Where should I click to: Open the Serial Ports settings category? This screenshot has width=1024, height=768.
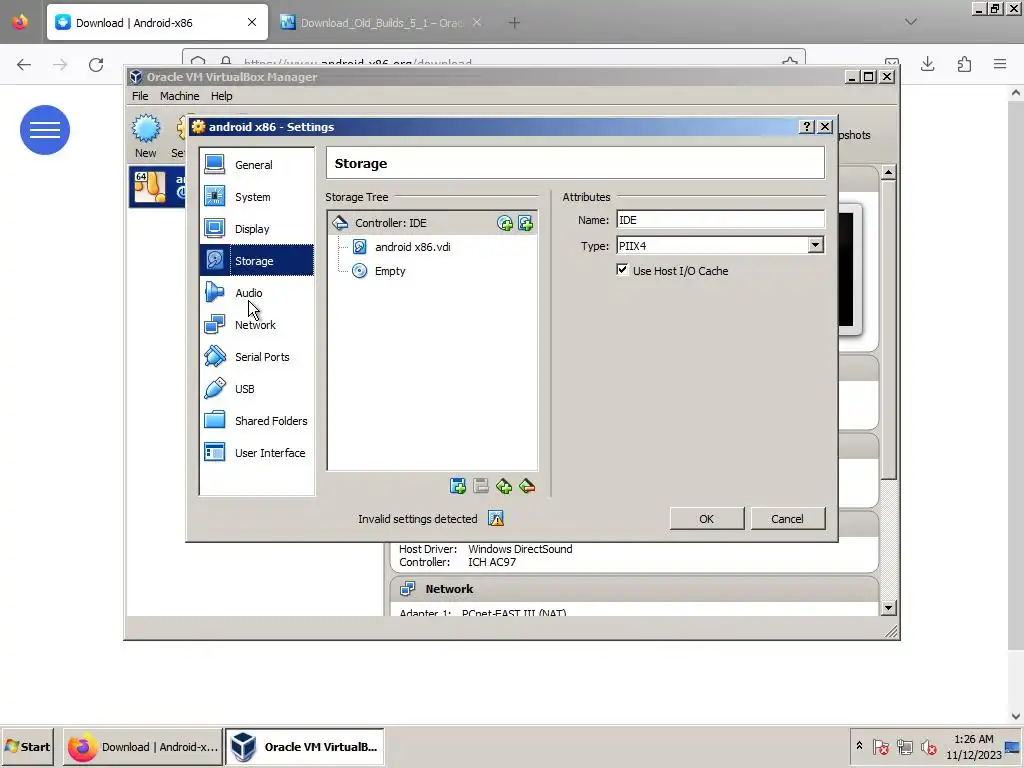tap(257, 357)
